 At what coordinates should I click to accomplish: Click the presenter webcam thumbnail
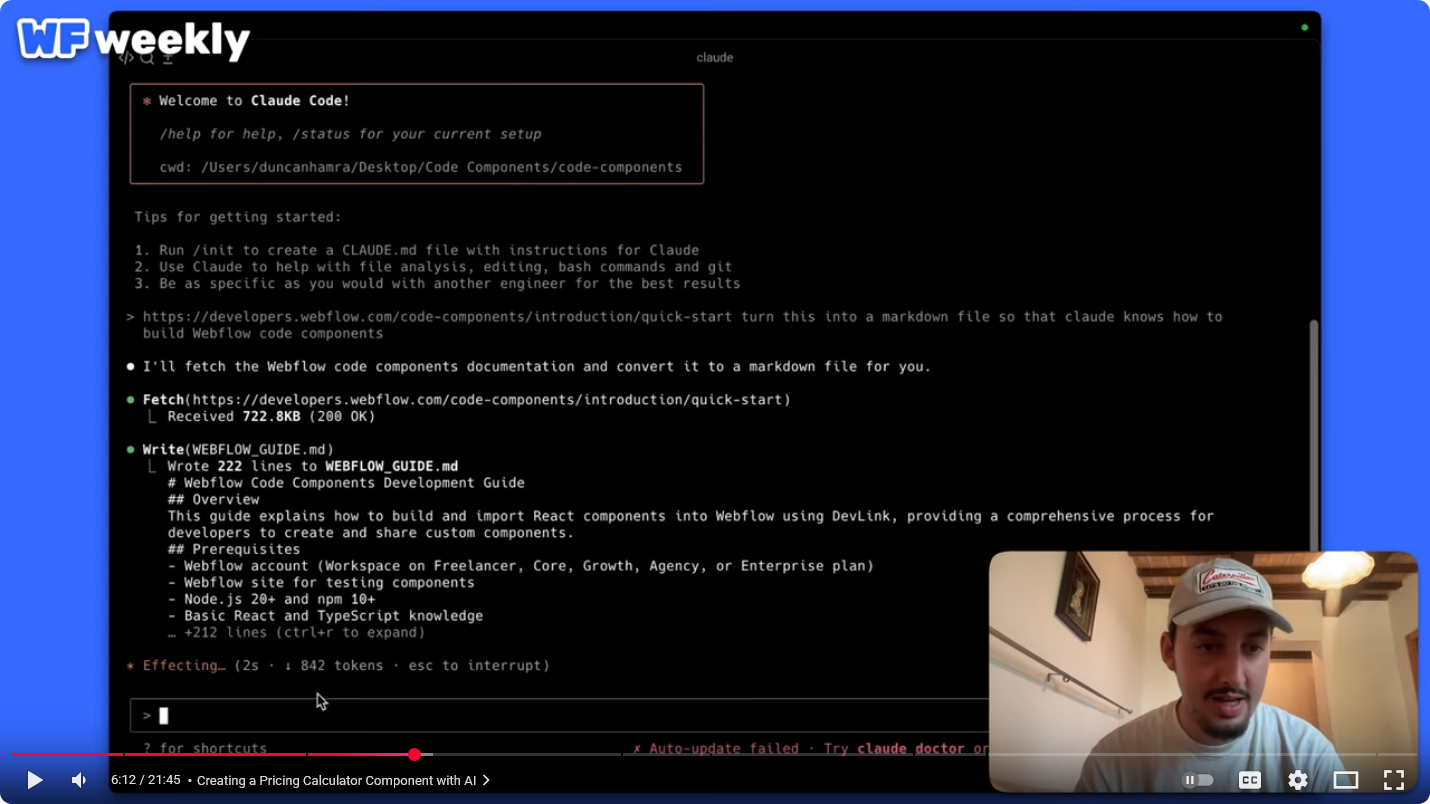[1203, 671]
